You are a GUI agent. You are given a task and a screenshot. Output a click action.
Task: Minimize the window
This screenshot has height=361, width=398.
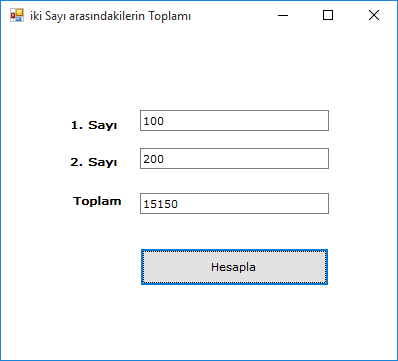(x=283, y=15)
